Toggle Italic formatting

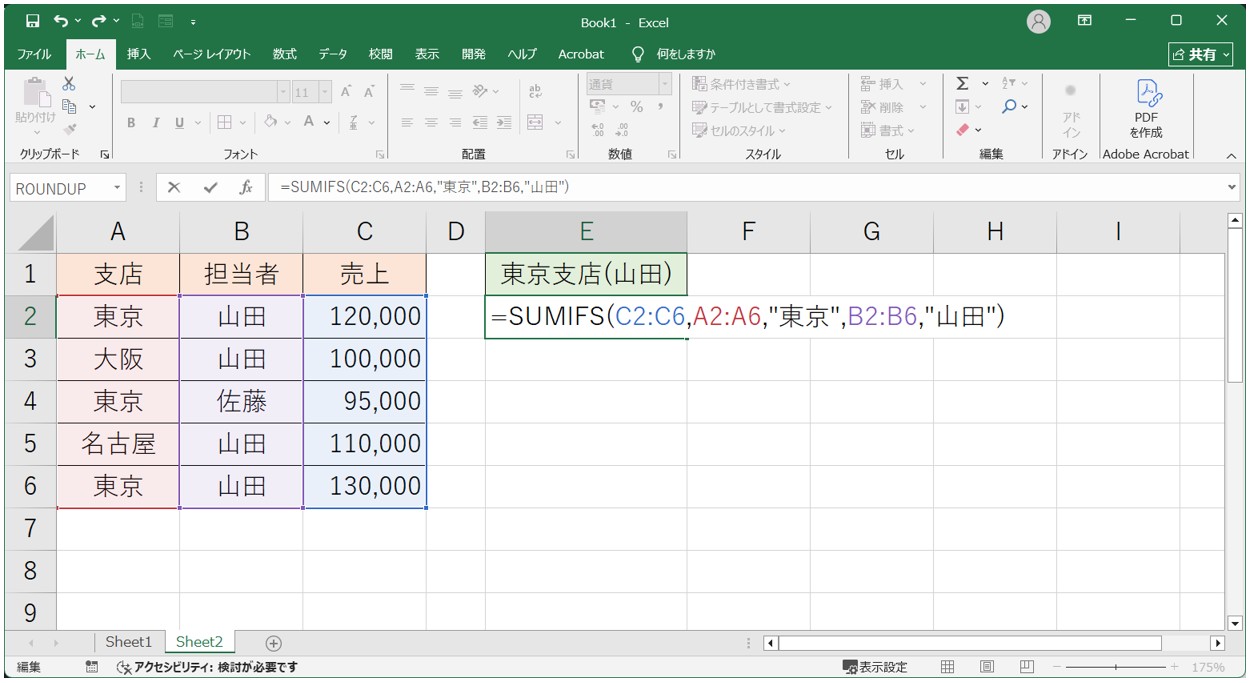(x=156, y=122)
